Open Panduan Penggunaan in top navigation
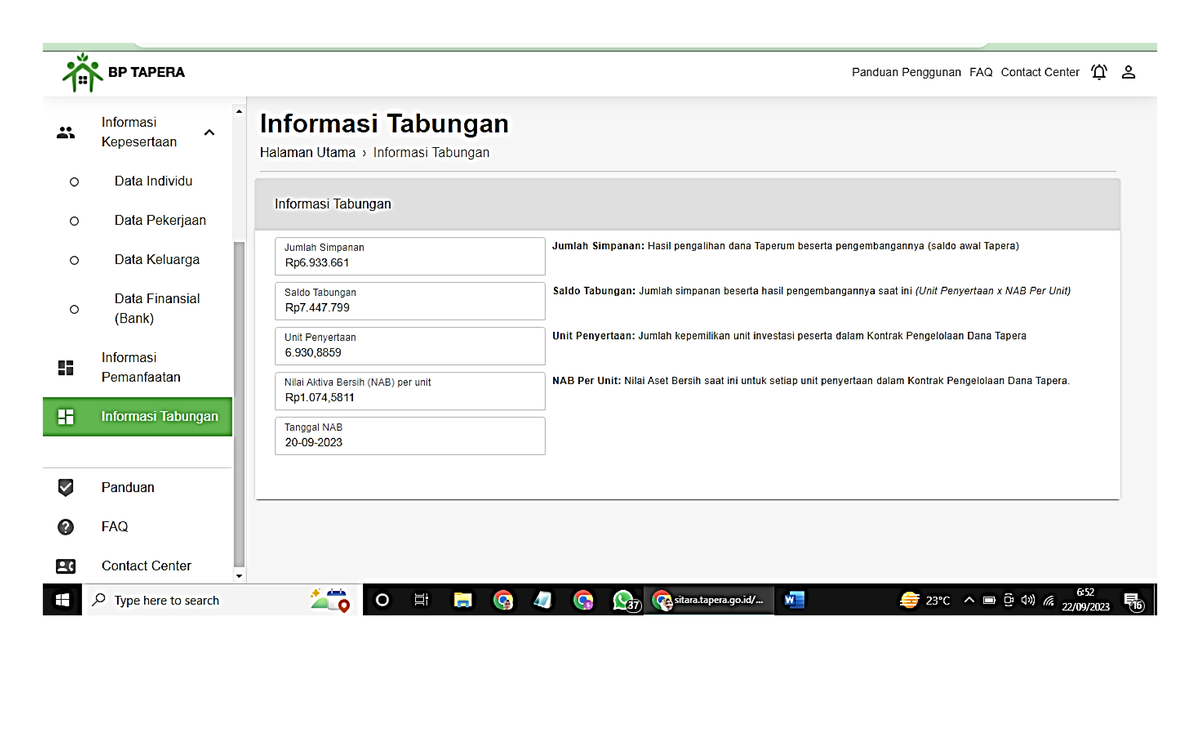Screen dimensions: 1200x729 click(x=905, y=72)
